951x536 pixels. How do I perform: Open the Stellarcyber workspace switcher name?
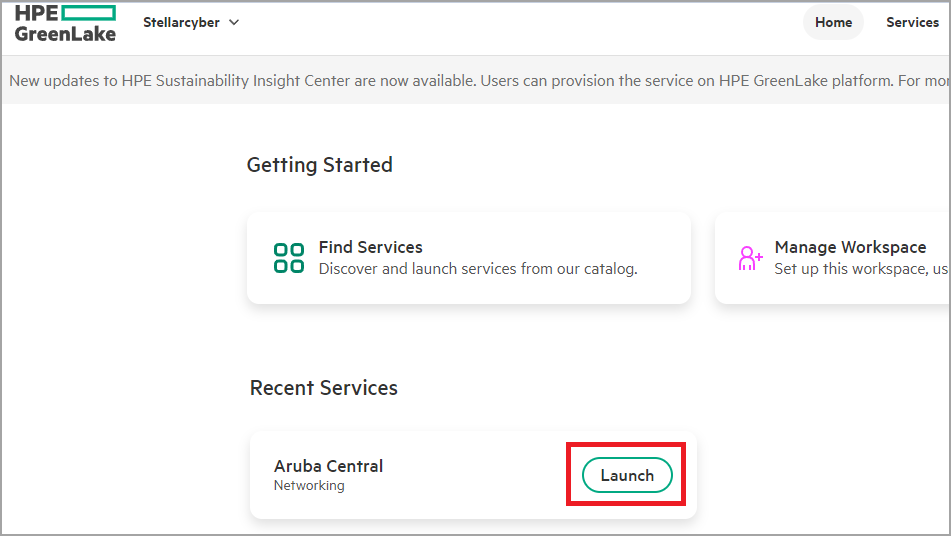[181, 22]
